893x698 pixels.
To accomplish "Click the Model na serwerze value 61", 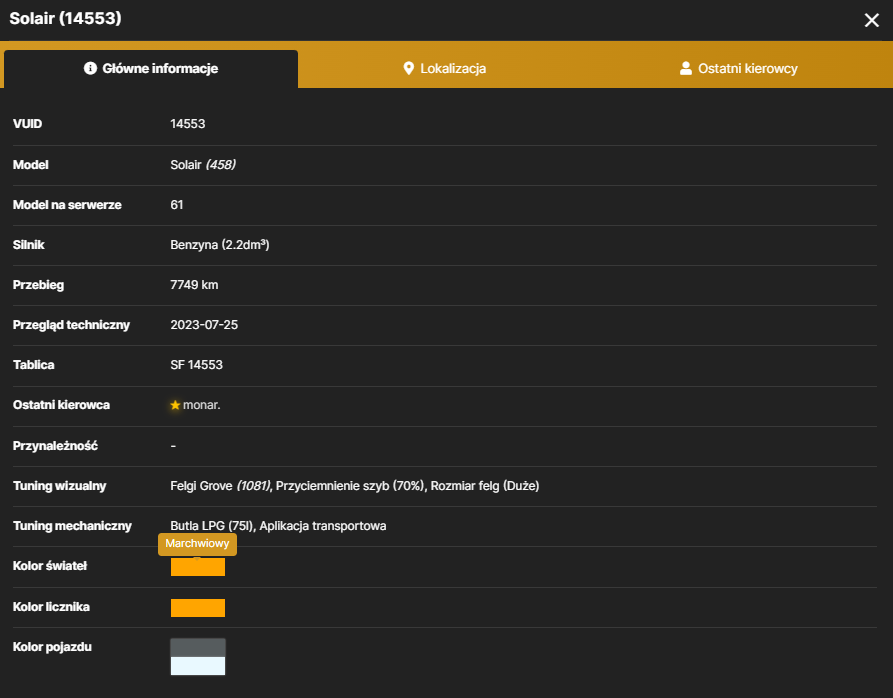I will 177,204.
